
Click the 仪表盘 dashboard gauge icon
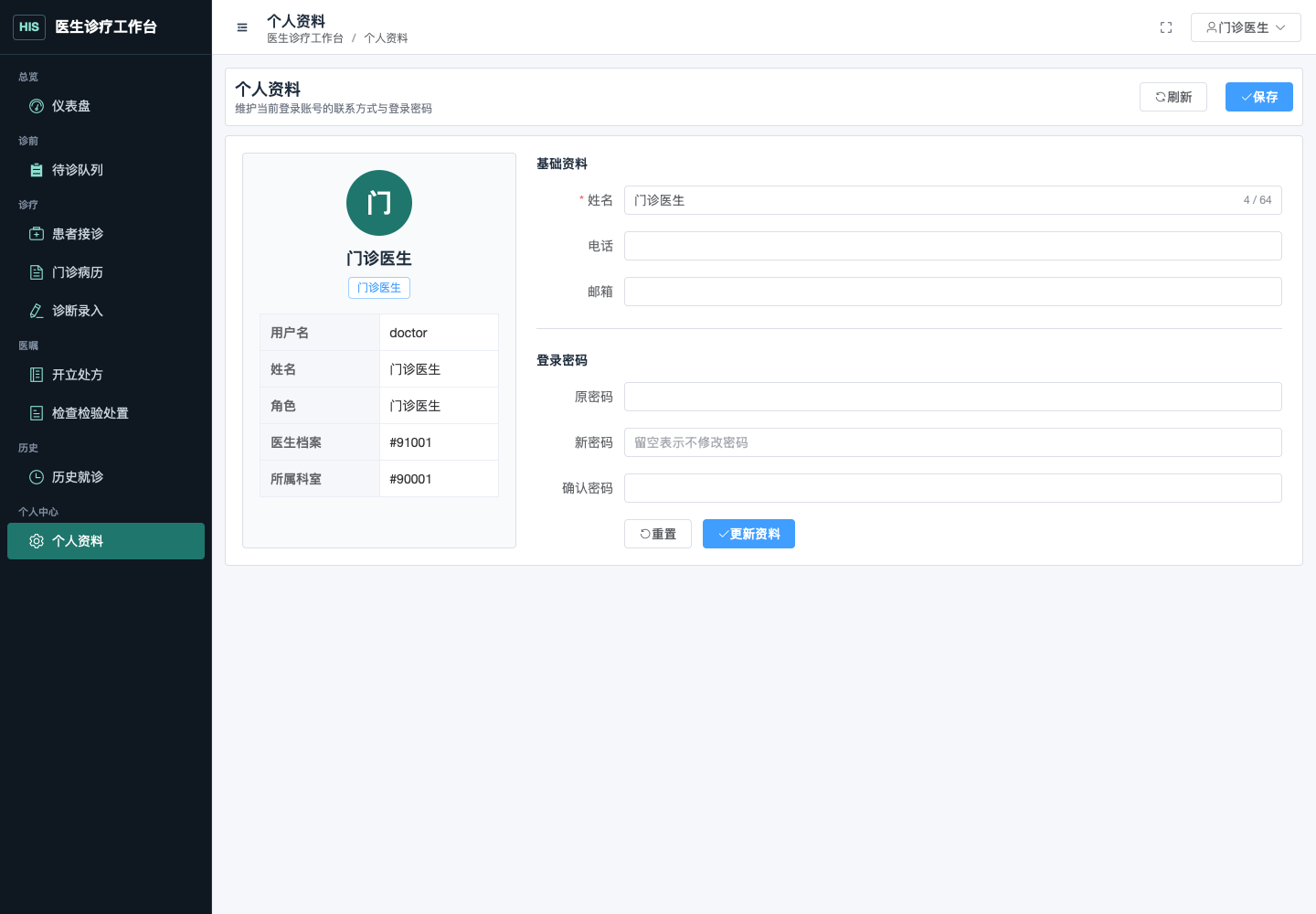[37, 106]
